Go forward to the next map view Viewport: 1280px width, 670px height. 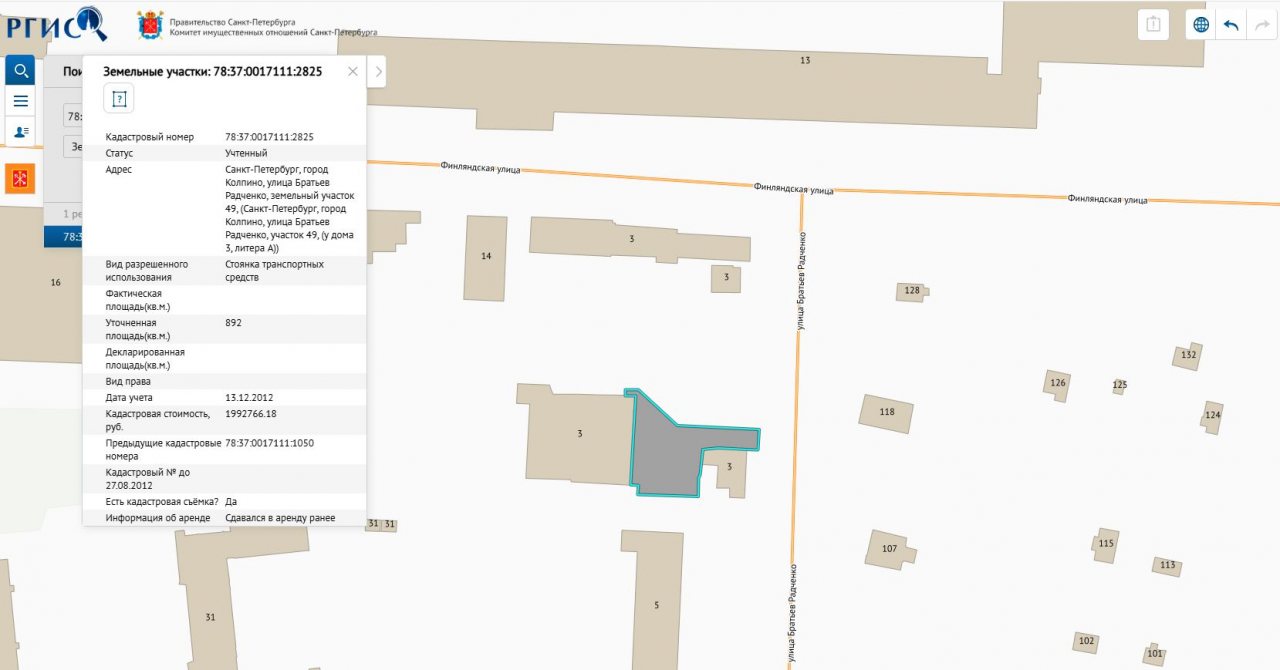click(1261, 25)
